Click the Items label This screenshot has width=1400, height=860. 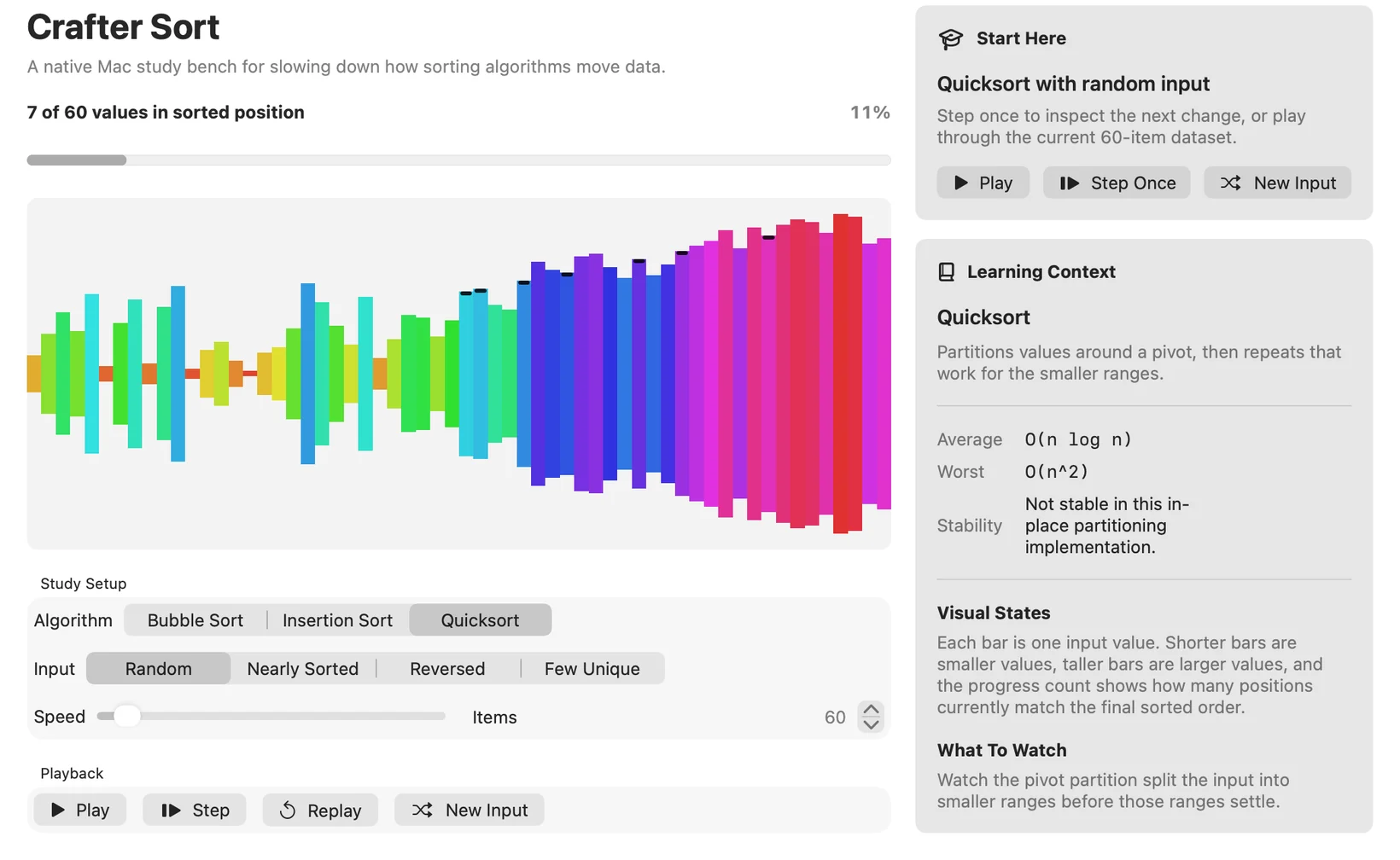point(495,718)
